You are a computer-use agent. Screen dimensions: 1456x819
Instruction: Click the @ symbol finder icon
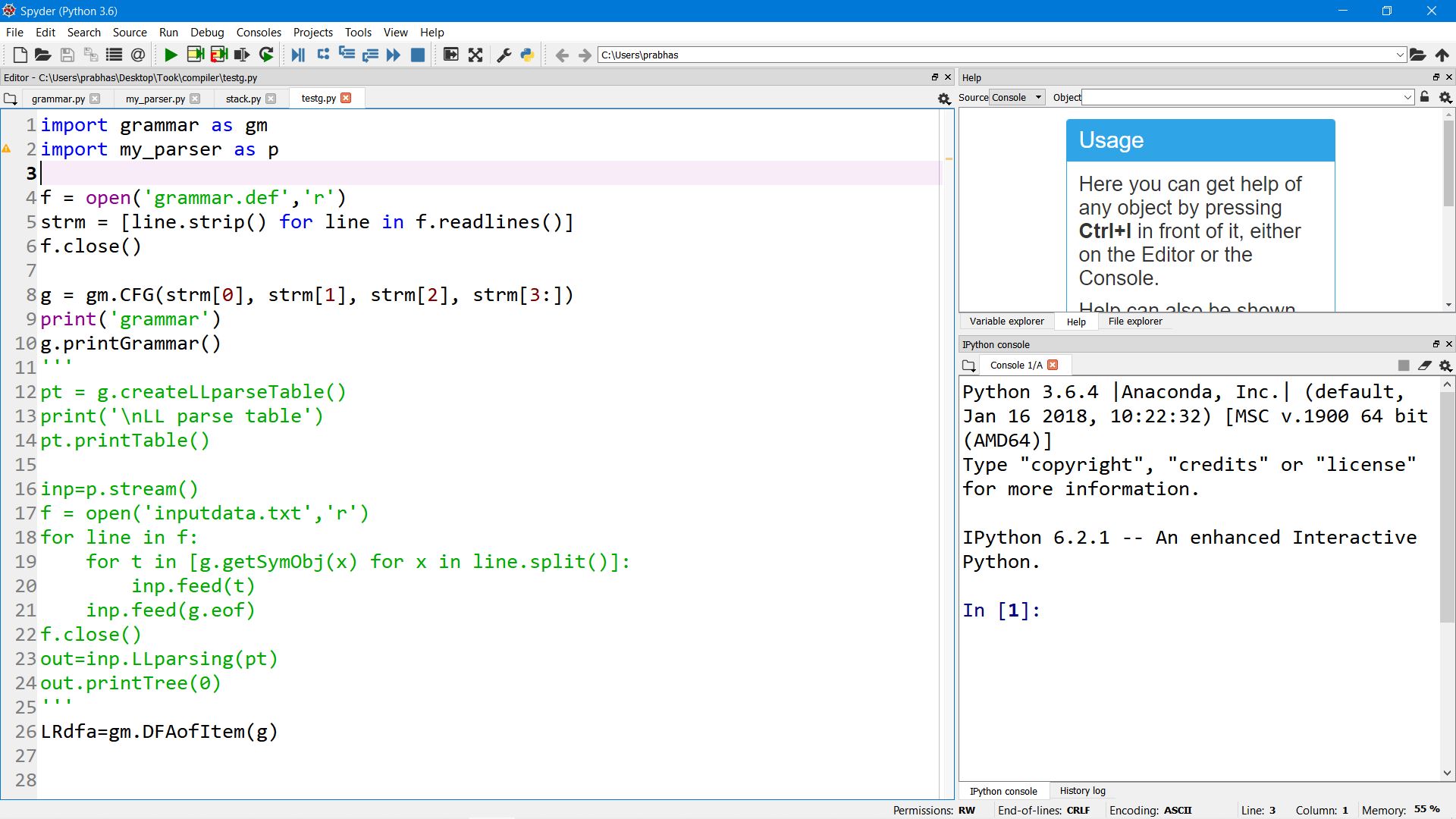pyautogui.click(x=137, y=55)
